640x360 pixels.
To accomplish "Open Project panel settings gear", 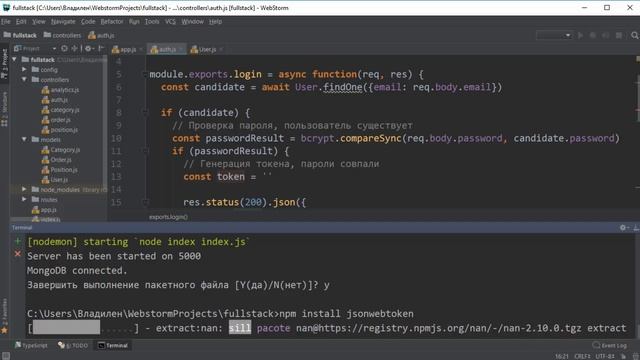I will (89, 49).
